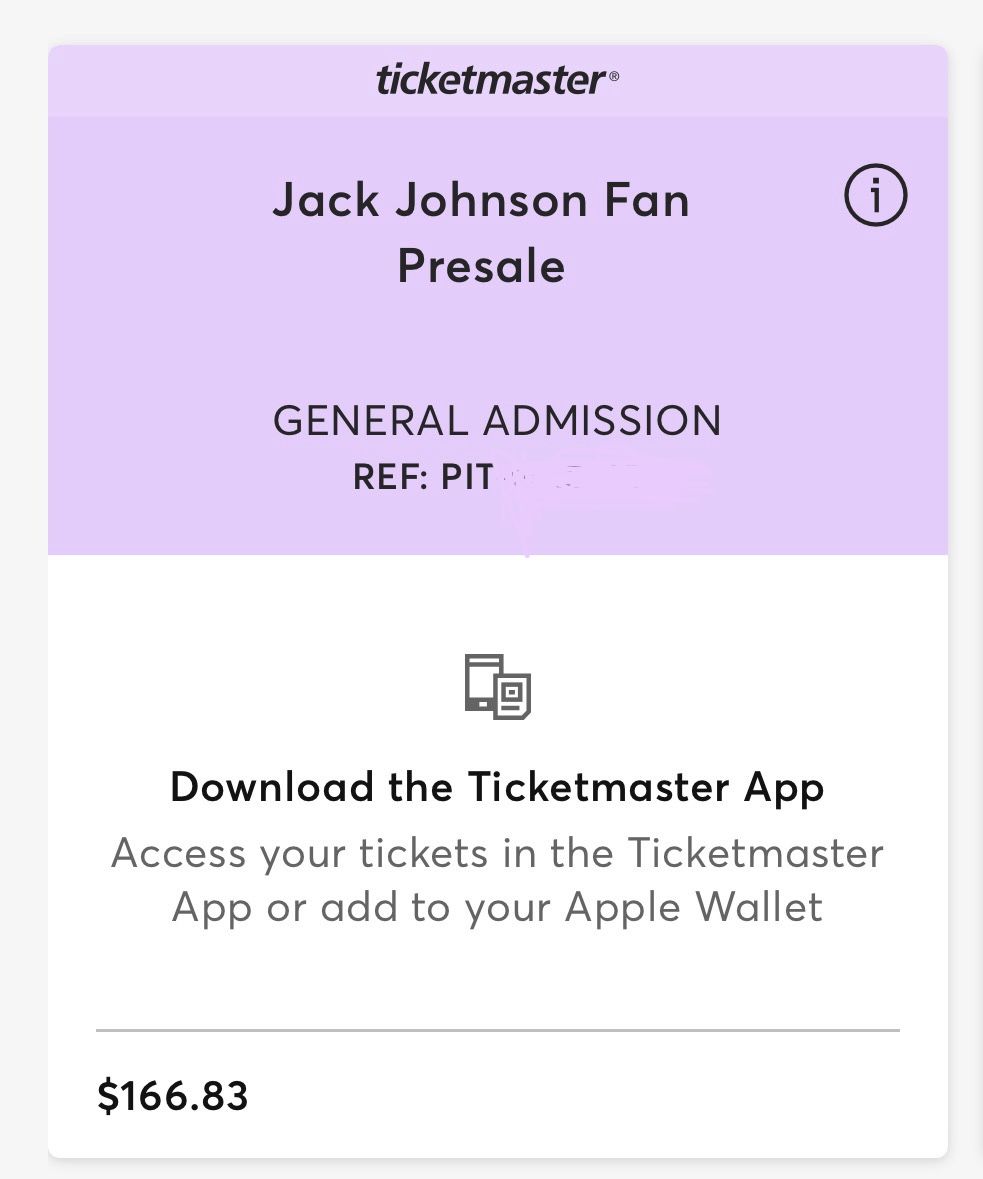This screenshot has width=983, height=1179.
Task: Tap the ticket QR document icon
Action: [x=513, y=696]
